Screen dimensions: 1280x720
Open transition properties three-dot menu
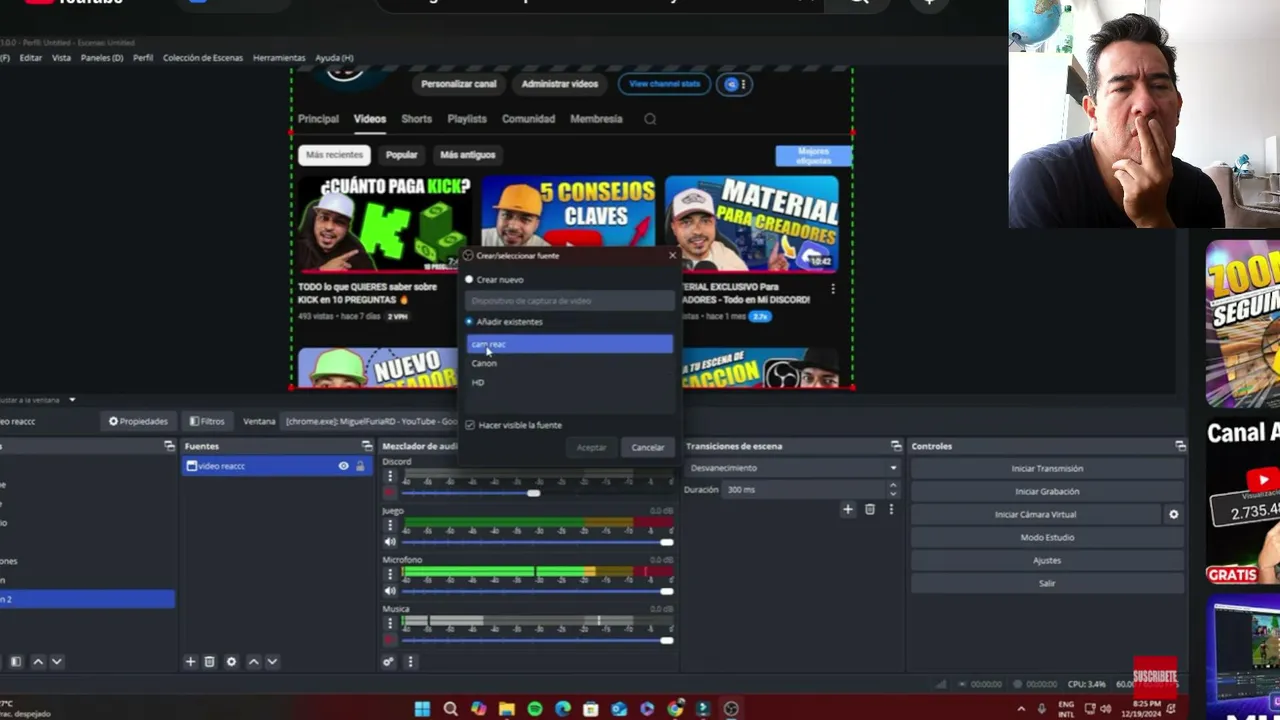pos(891,510)
